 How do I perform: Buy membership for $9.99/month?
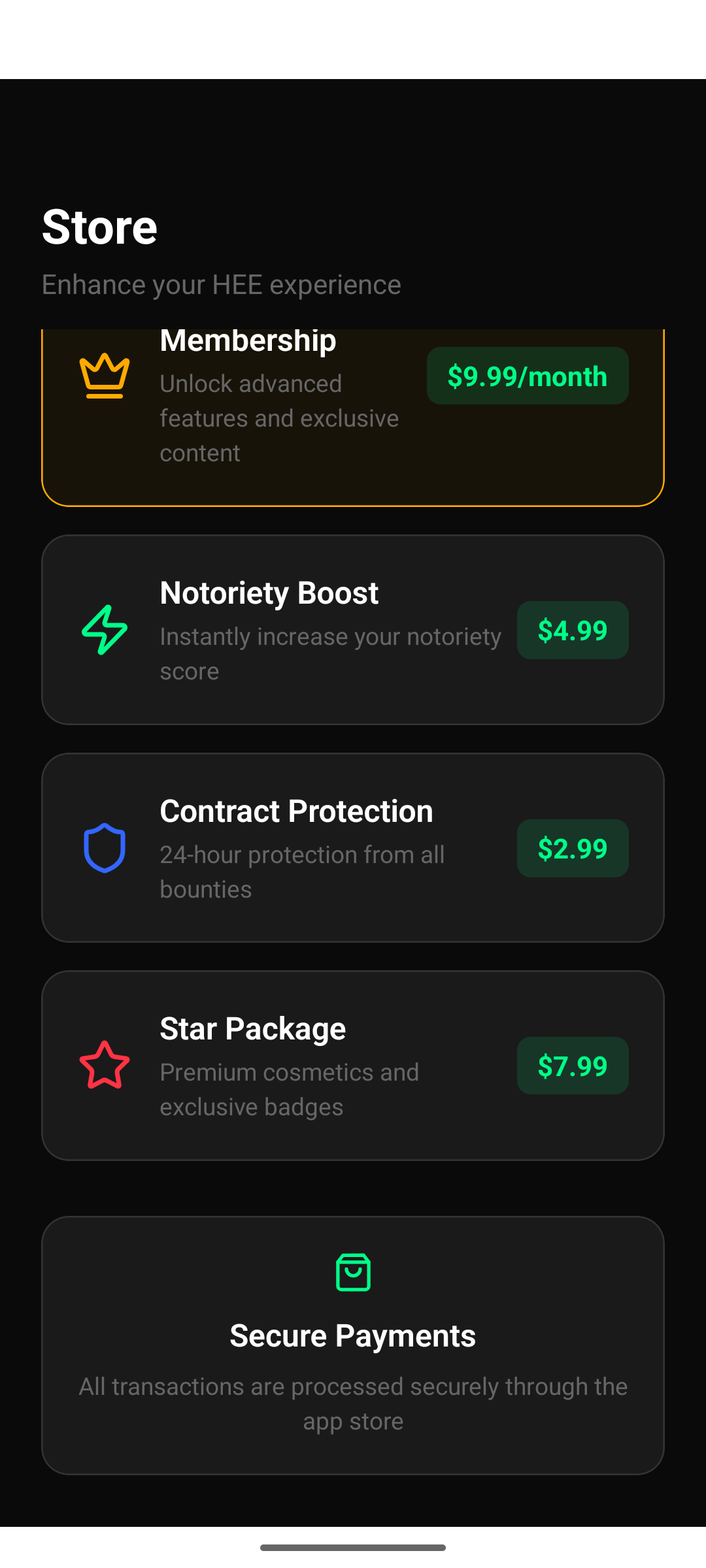(x=528, y=376)
